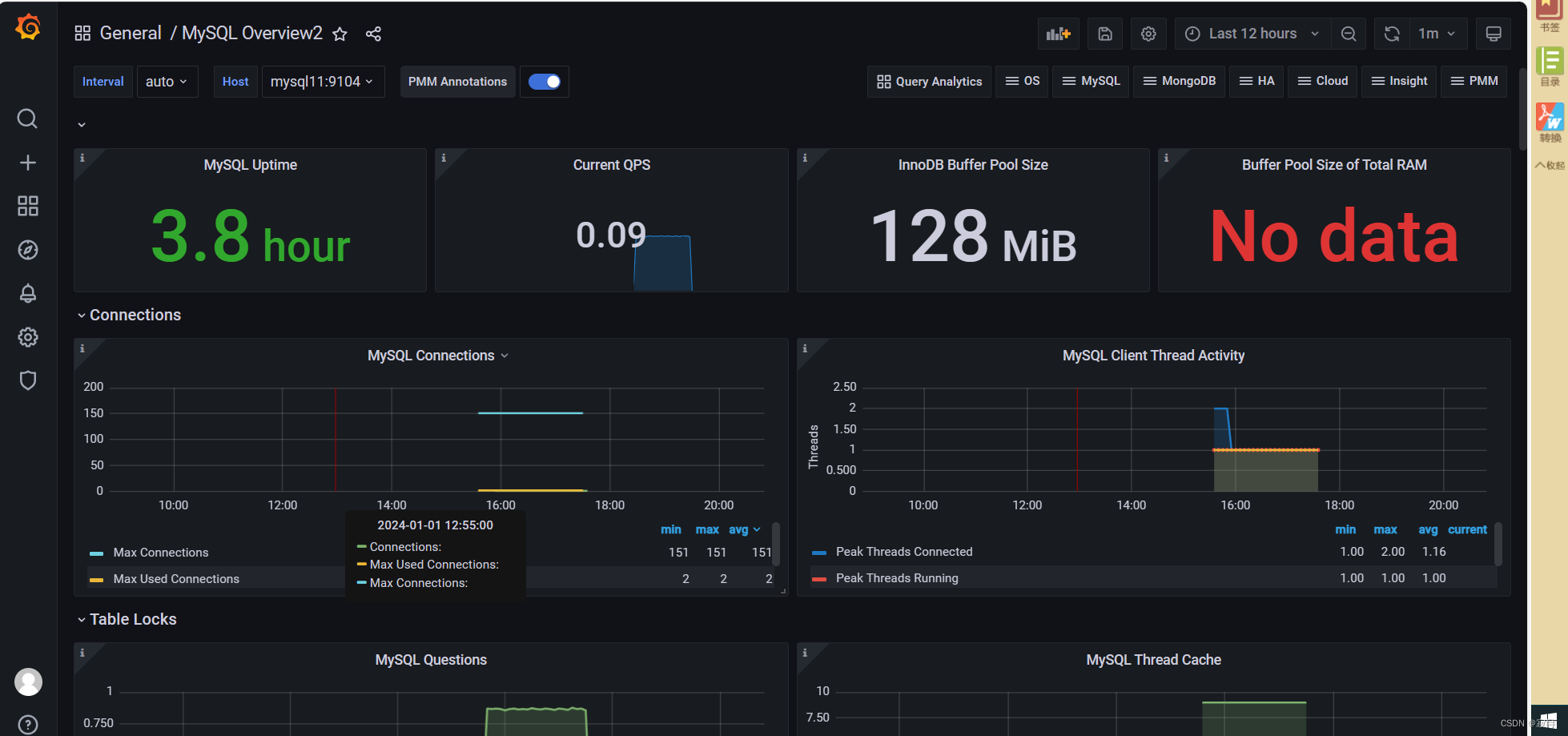Click Max Used Connections yellow swatch

tap(97, 580)
